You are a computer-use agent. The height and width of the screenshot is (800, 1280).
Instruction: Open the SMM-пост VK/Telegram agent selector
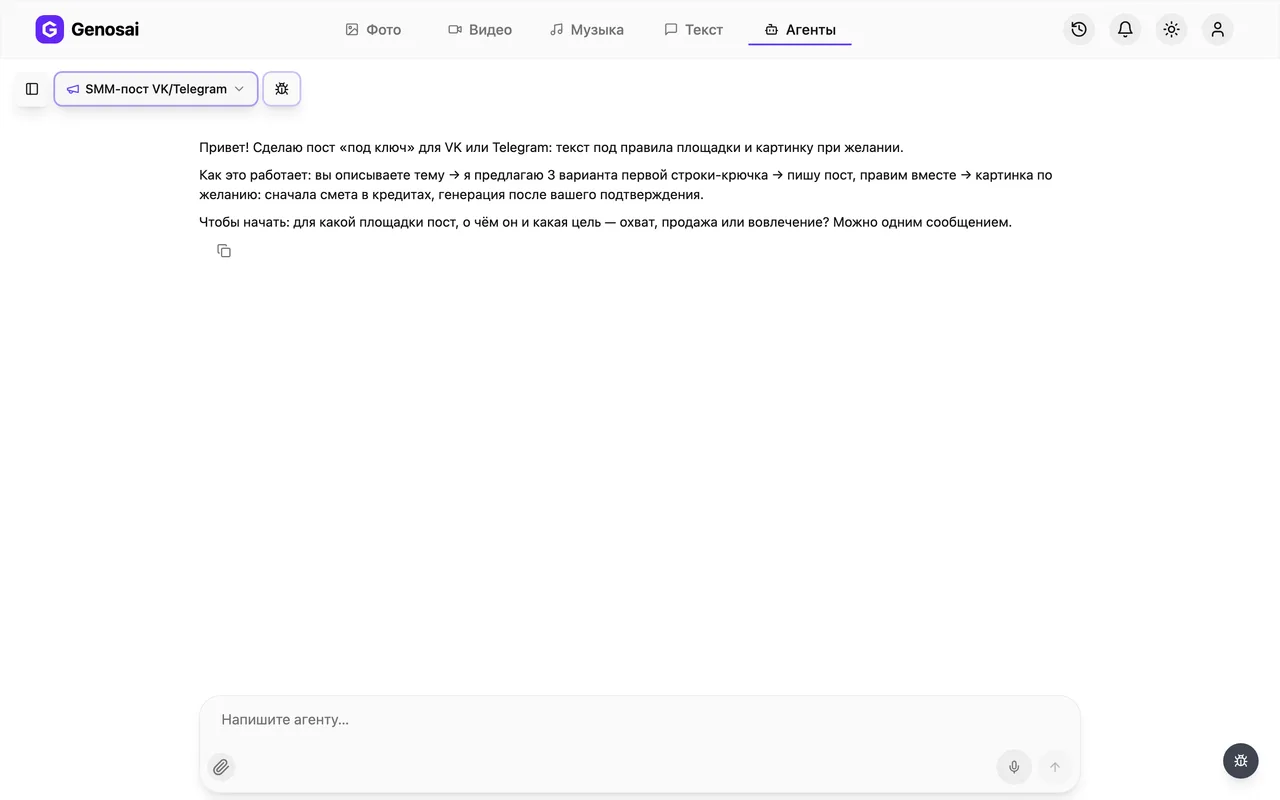coord(156,89)
